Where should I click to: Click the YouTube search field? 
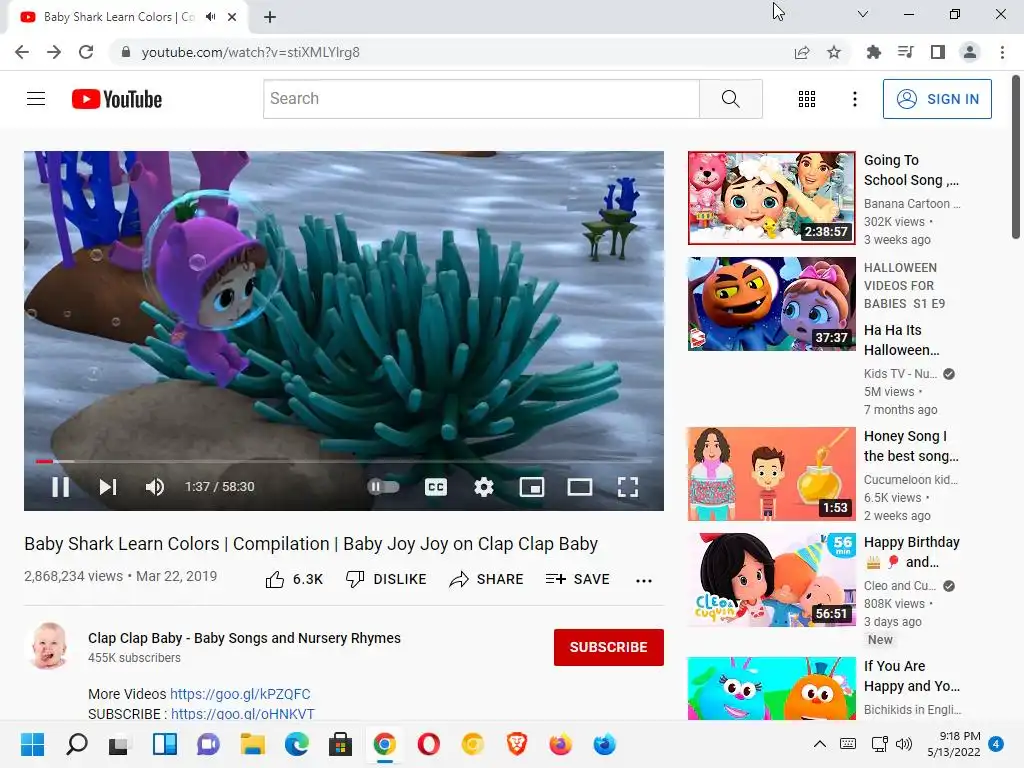point(481,99)
